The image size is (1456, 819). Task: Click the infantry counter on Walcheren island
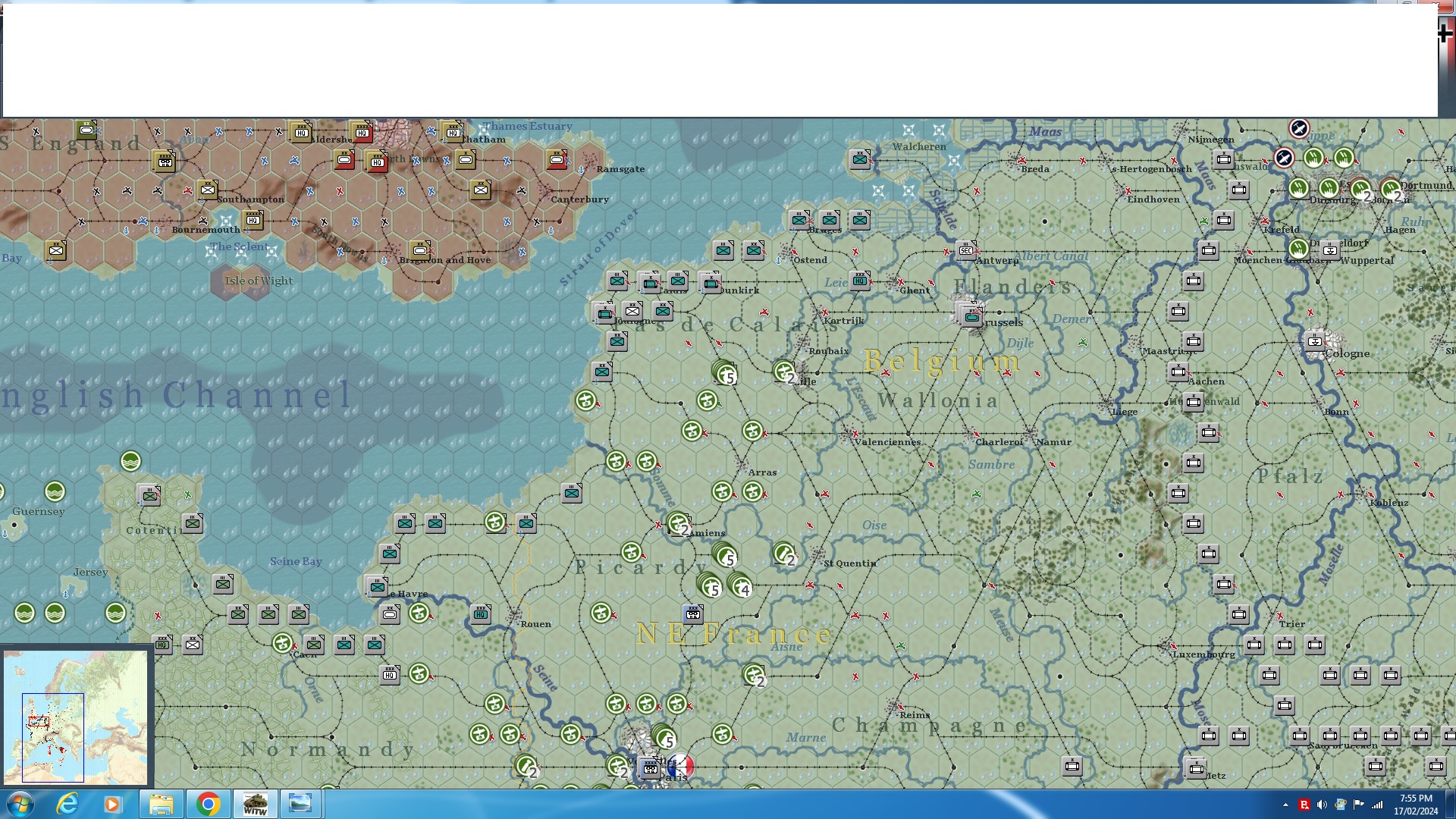tap(860, 159)
